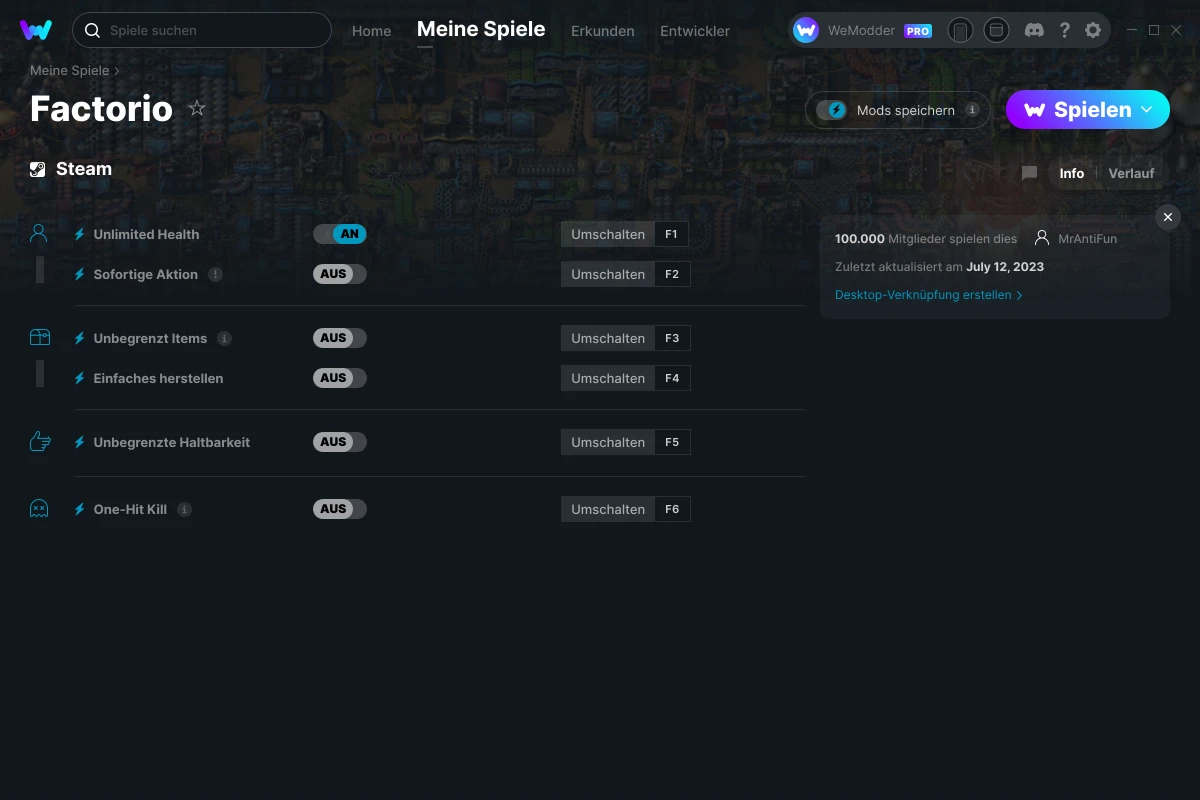This screenshot has width=1200, height=800.
Task: Click the Steam platform icon
Action: click(38, 169)
